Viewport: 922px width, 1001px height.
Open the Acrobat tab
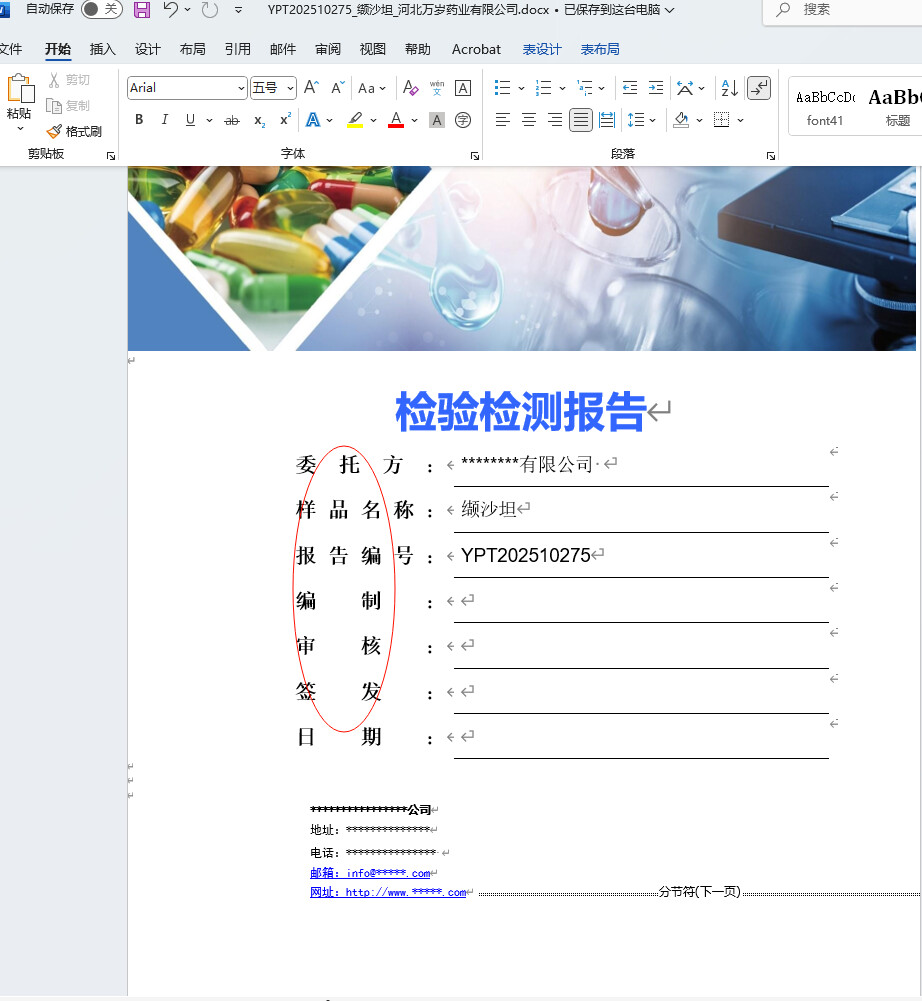coord(476,49)
